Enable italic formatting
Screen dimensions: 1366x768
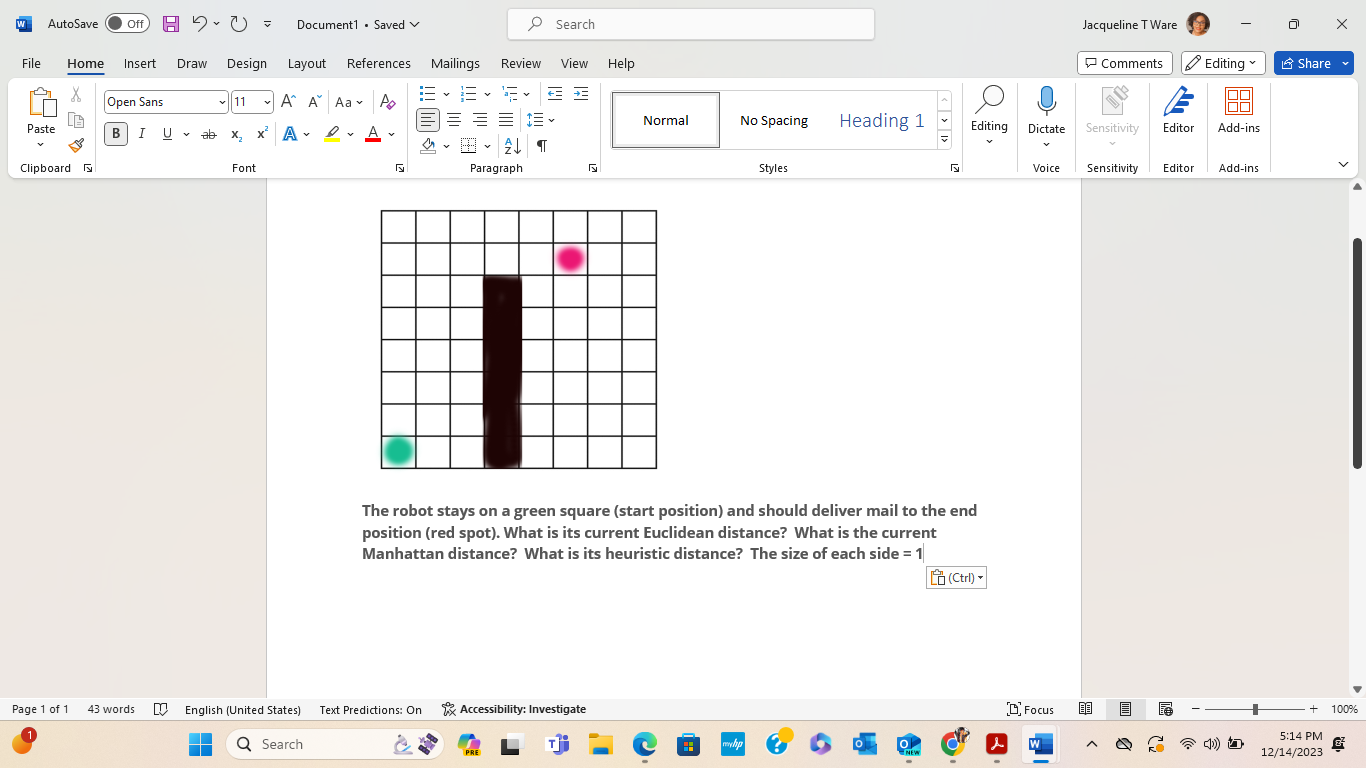tap(141, 133)
